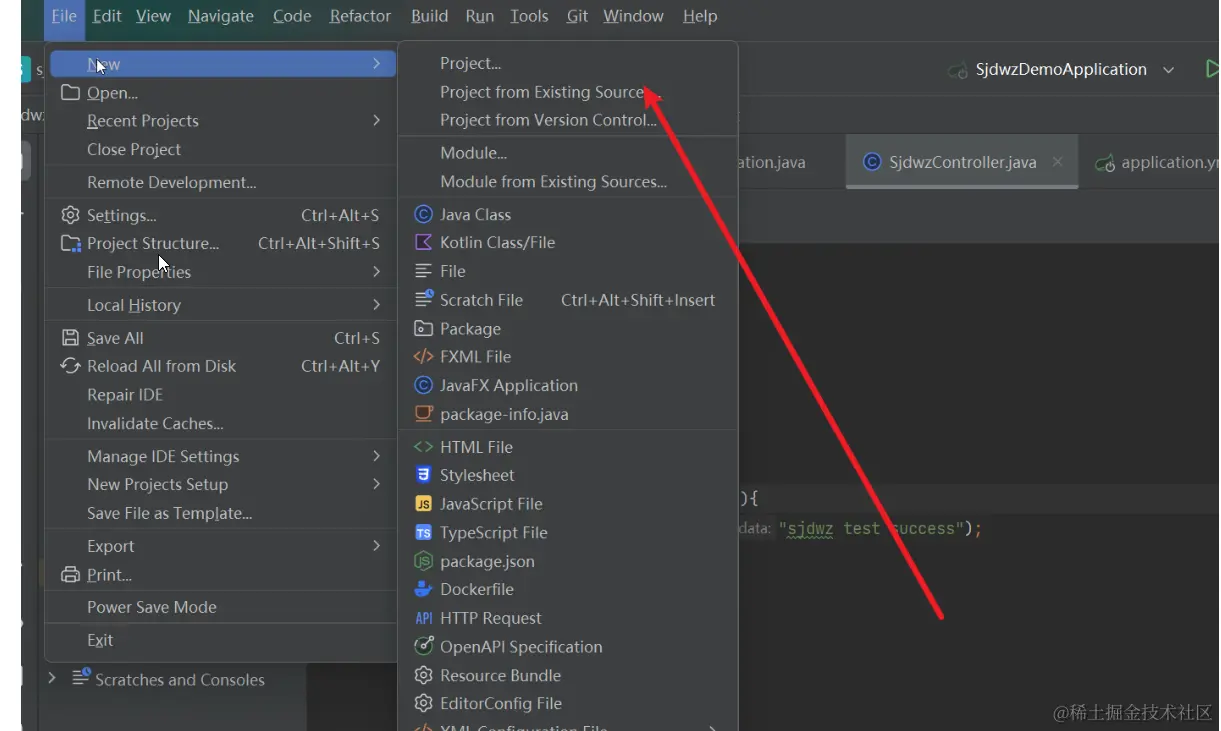Click the Dockerfile whale icon
The height and width of the screenshot is (731, 1221).
[423, 589]
